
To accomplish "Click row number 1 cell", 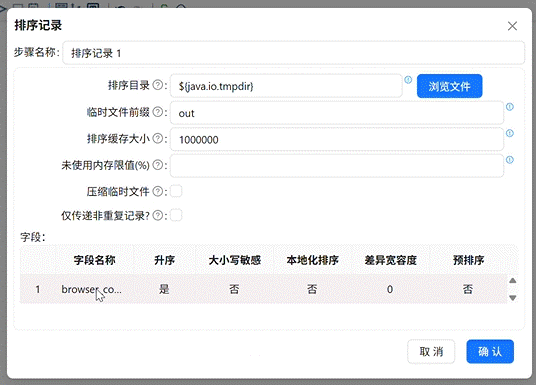I will coord(38,289).
